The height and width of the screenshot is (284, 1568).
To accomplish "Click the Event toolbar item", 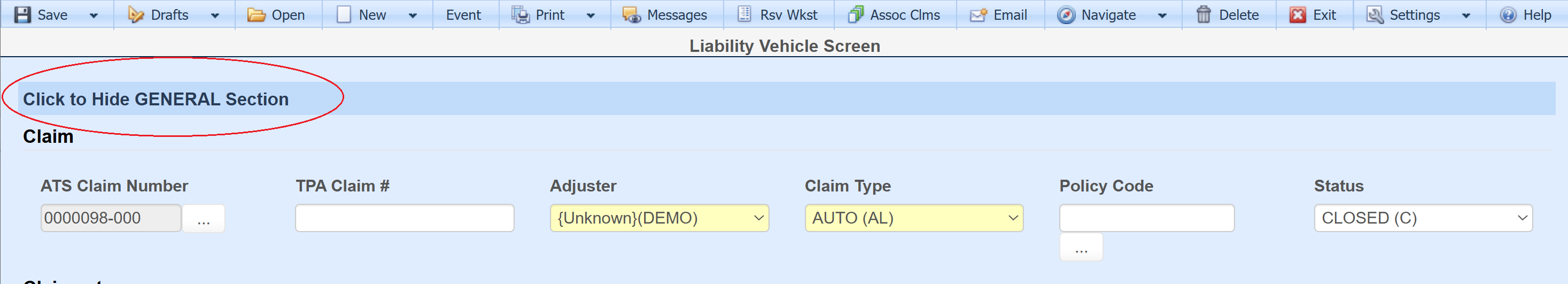I will click(463, 14).
